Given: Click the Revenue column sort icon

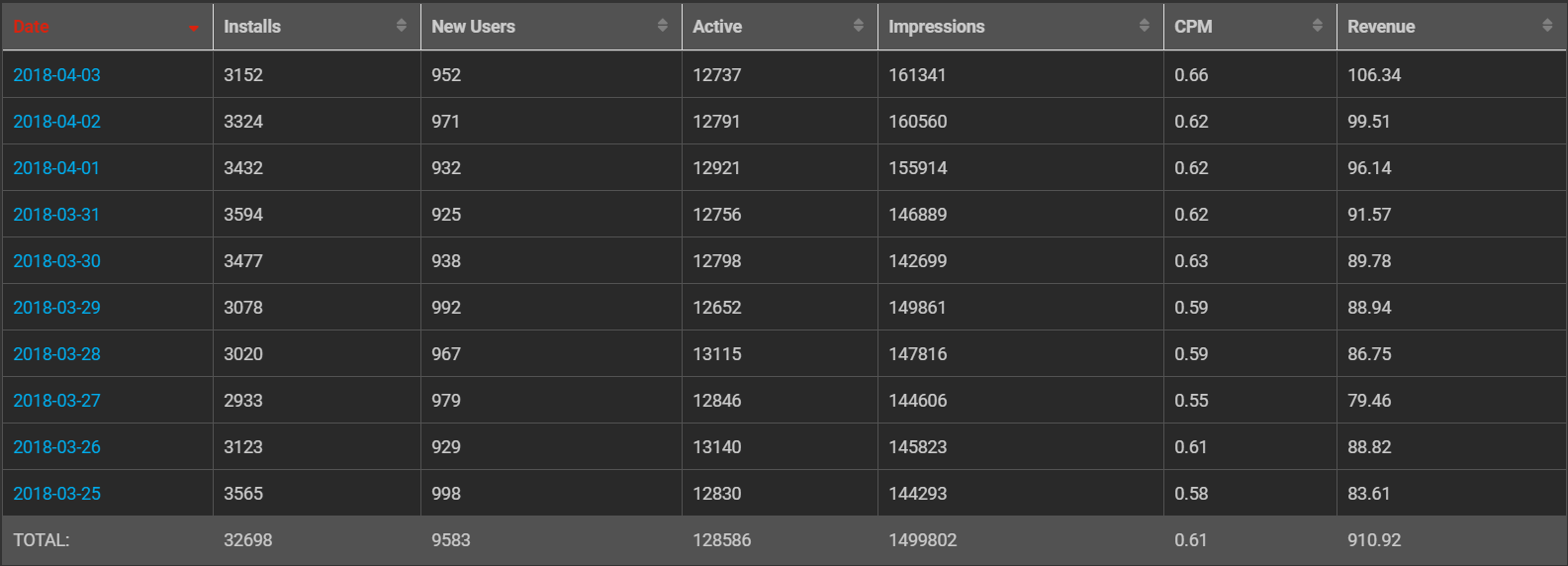Looking at the screenshot, I should (1546, 26).
